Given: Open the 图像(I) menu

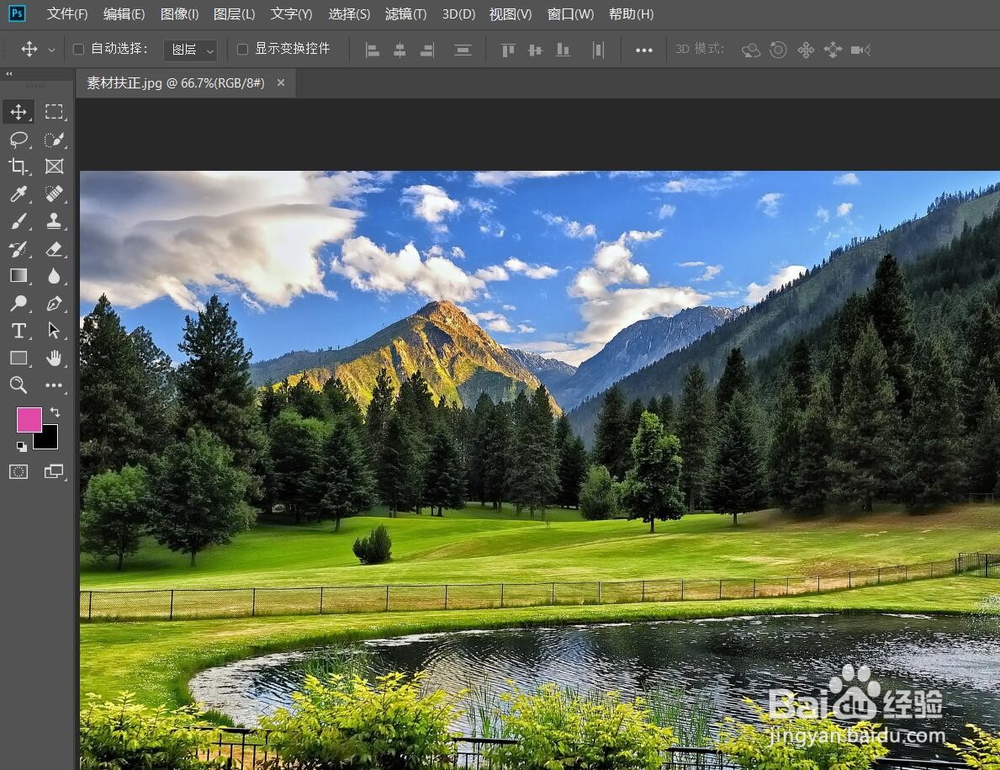Looking at the screenshot, I should tap(179, 14).
